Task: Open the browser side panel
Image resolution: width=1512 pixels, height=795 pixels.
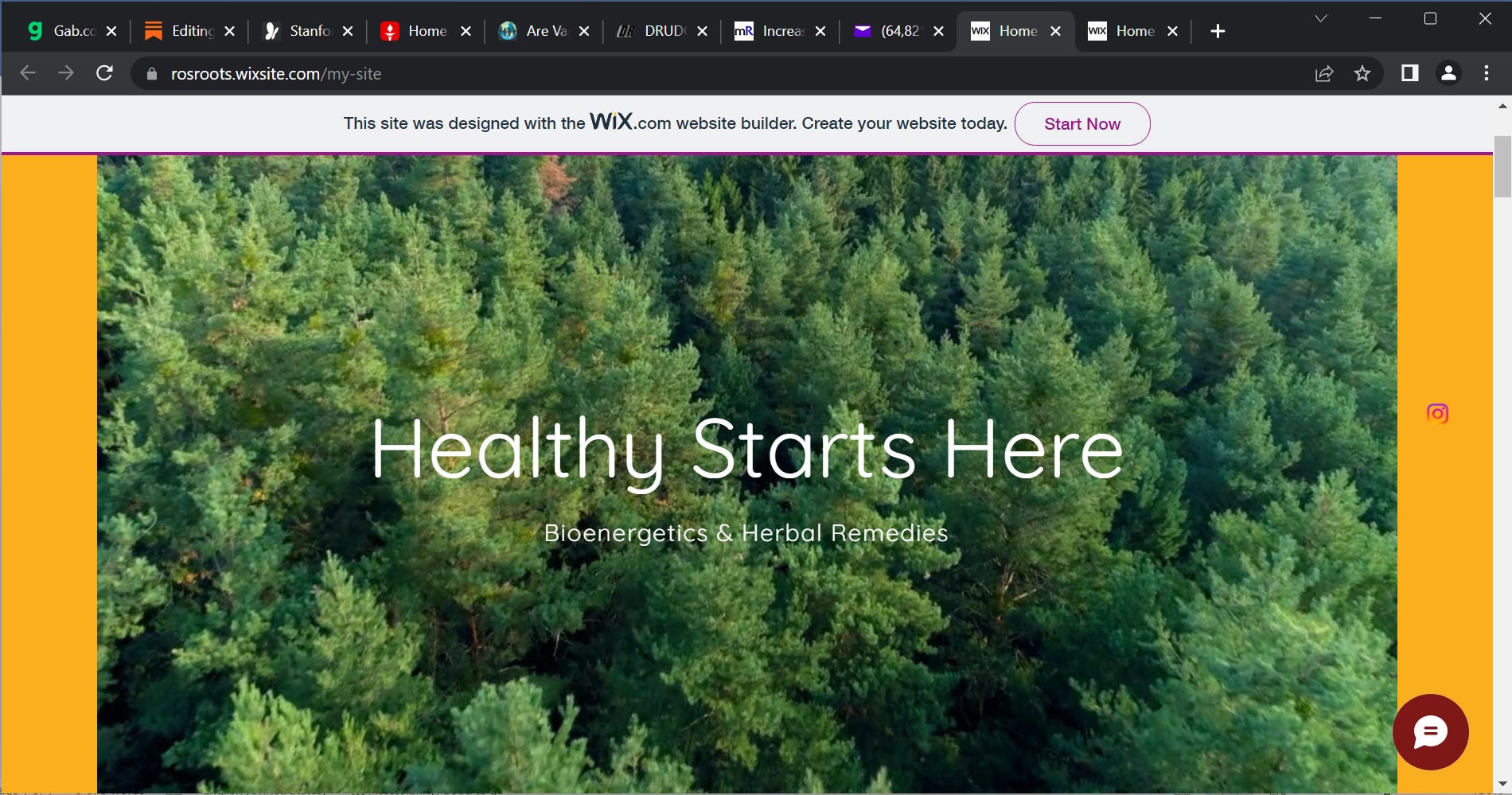Action: [x=1409, y=73]
